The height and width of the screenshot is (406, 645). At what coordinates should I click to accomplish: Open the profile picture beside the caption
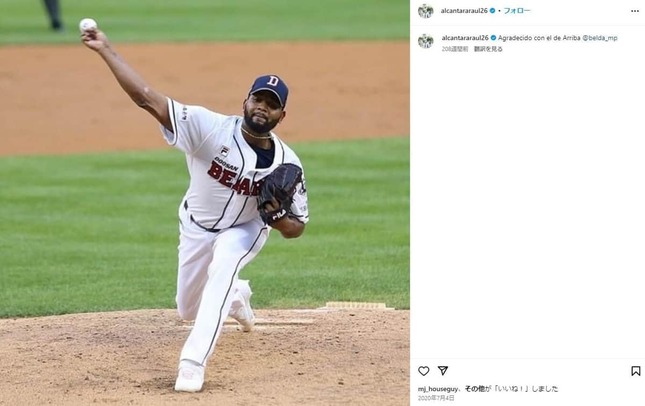(x=426, y=41)
